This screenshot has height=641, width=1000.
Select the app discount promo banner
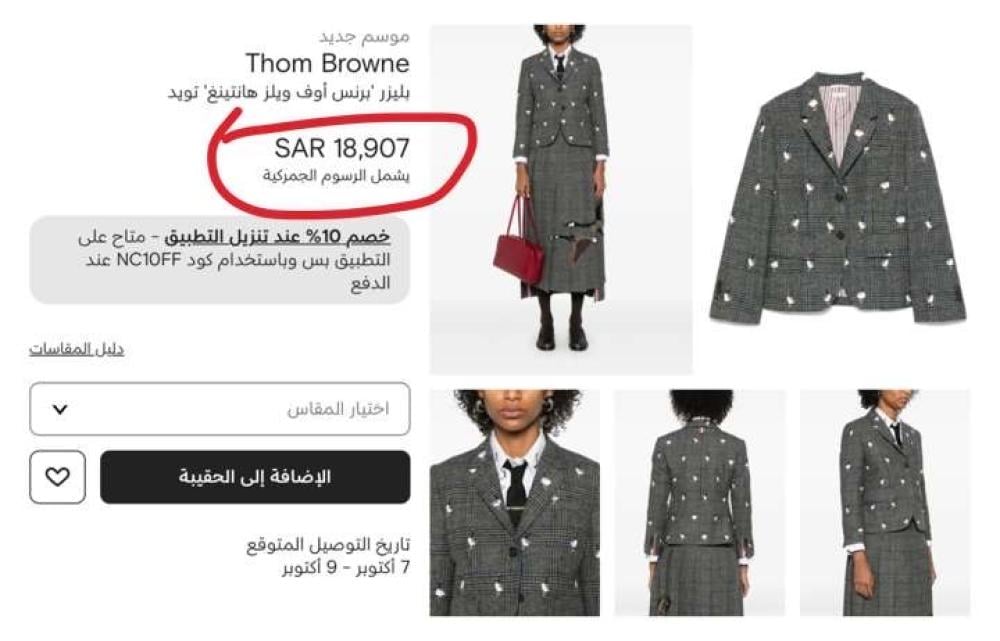(x=220, y=260)
